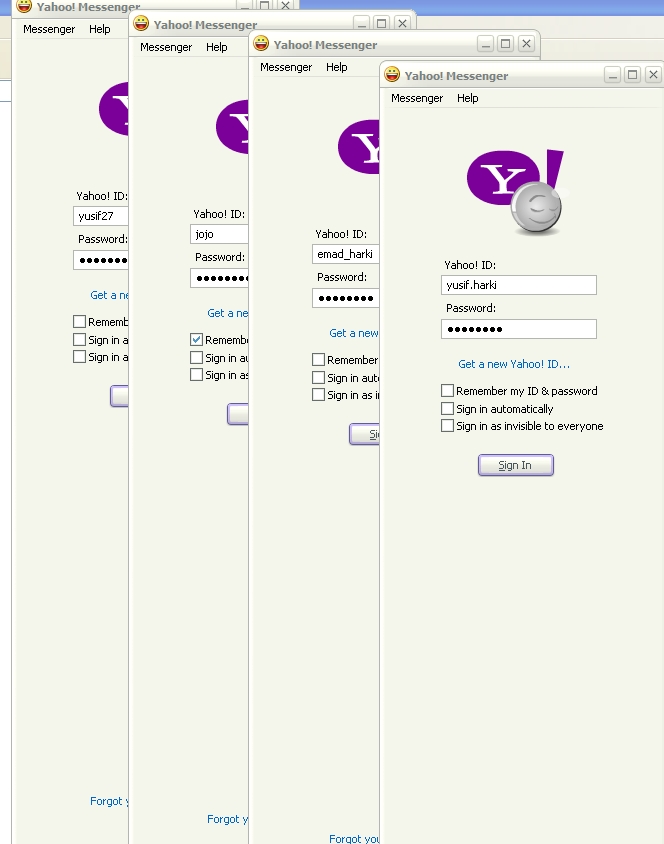Tick Remember checkbox in yusif27 window
Image resolution: width=664 pixels, height=844 pixels.
(x=80, y=322)
